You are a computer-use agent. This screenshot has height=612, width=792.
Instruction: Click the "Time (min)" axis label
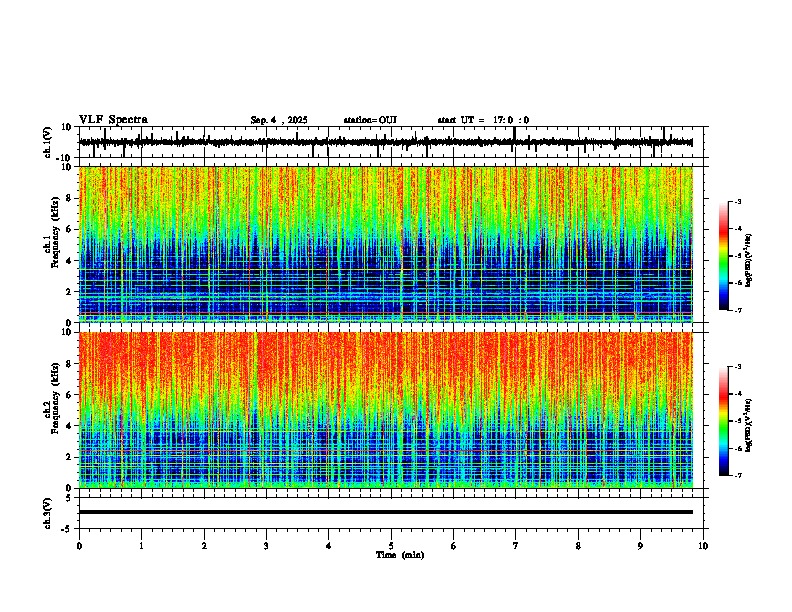point(400,555)
